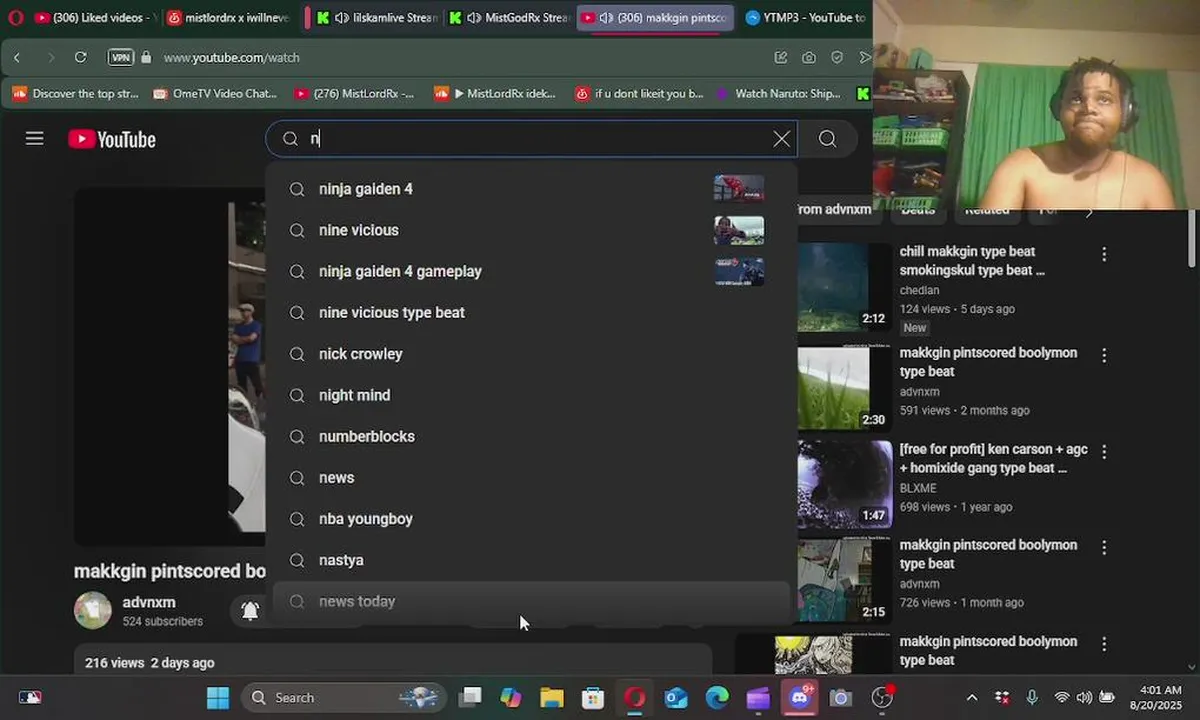Screen dimensions: 1200x720
Task: Open more options for 726 views video
Action: pyautogui.click(x=1104, y=548)
